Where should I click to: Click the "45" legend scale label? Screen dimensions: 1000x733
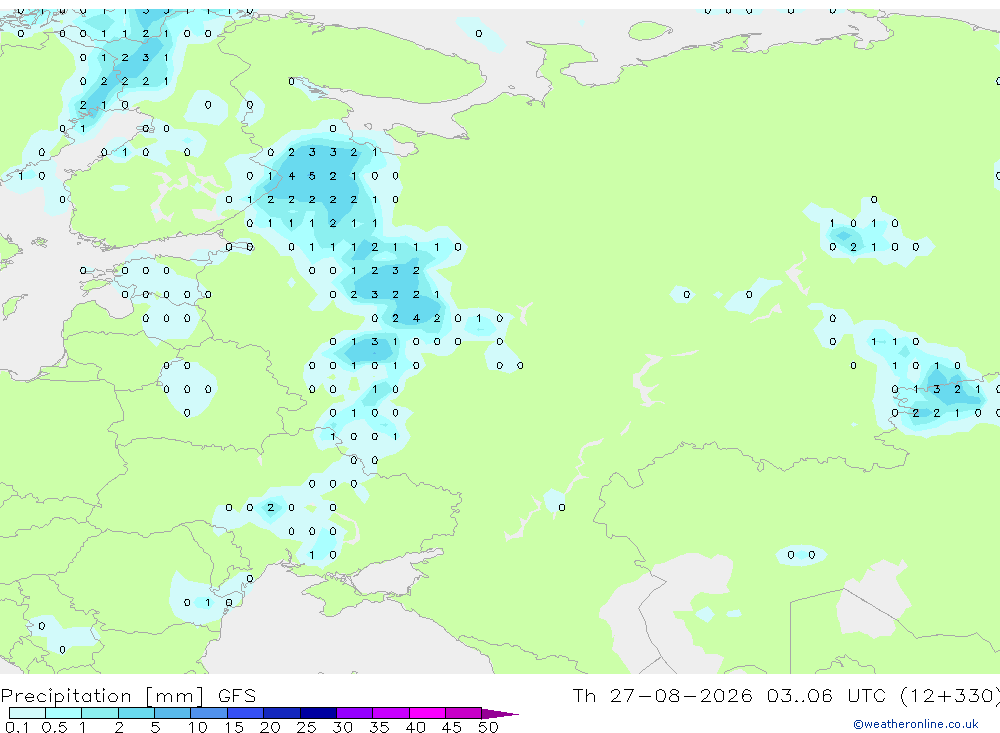click(452, 727)
